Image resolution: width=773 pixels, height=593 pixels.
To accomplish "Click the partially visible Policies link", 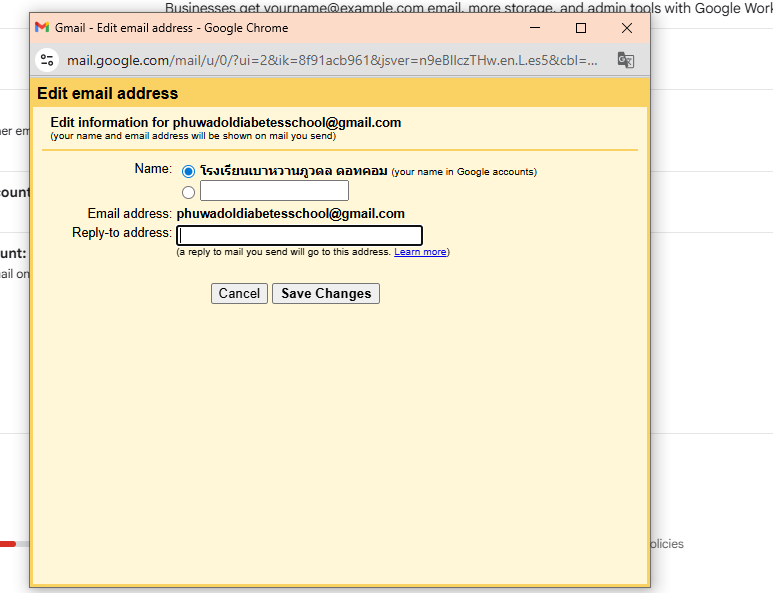I will (666, 544).
